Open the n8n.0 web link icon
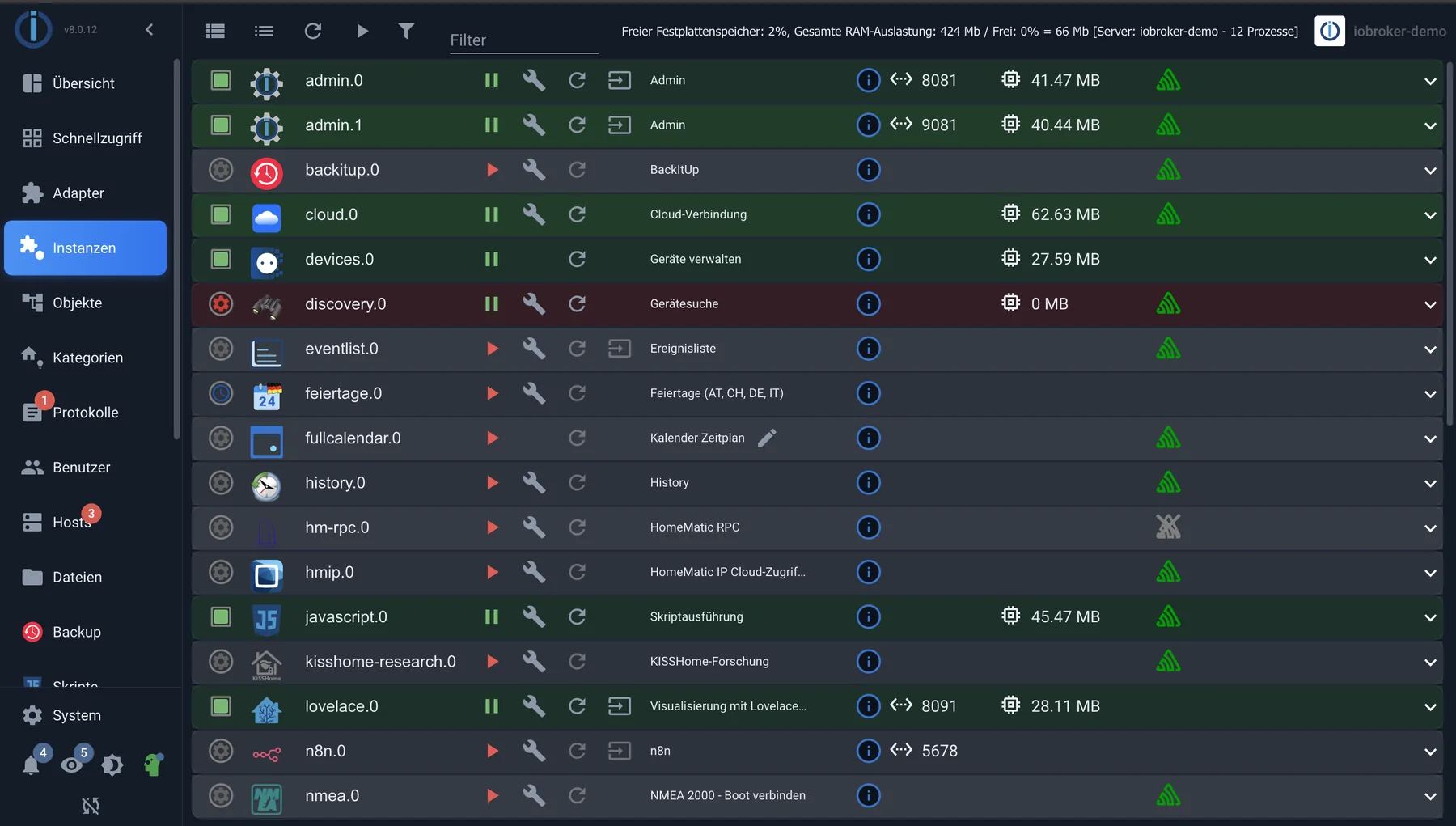1456x826 pixels. (620, 751)
